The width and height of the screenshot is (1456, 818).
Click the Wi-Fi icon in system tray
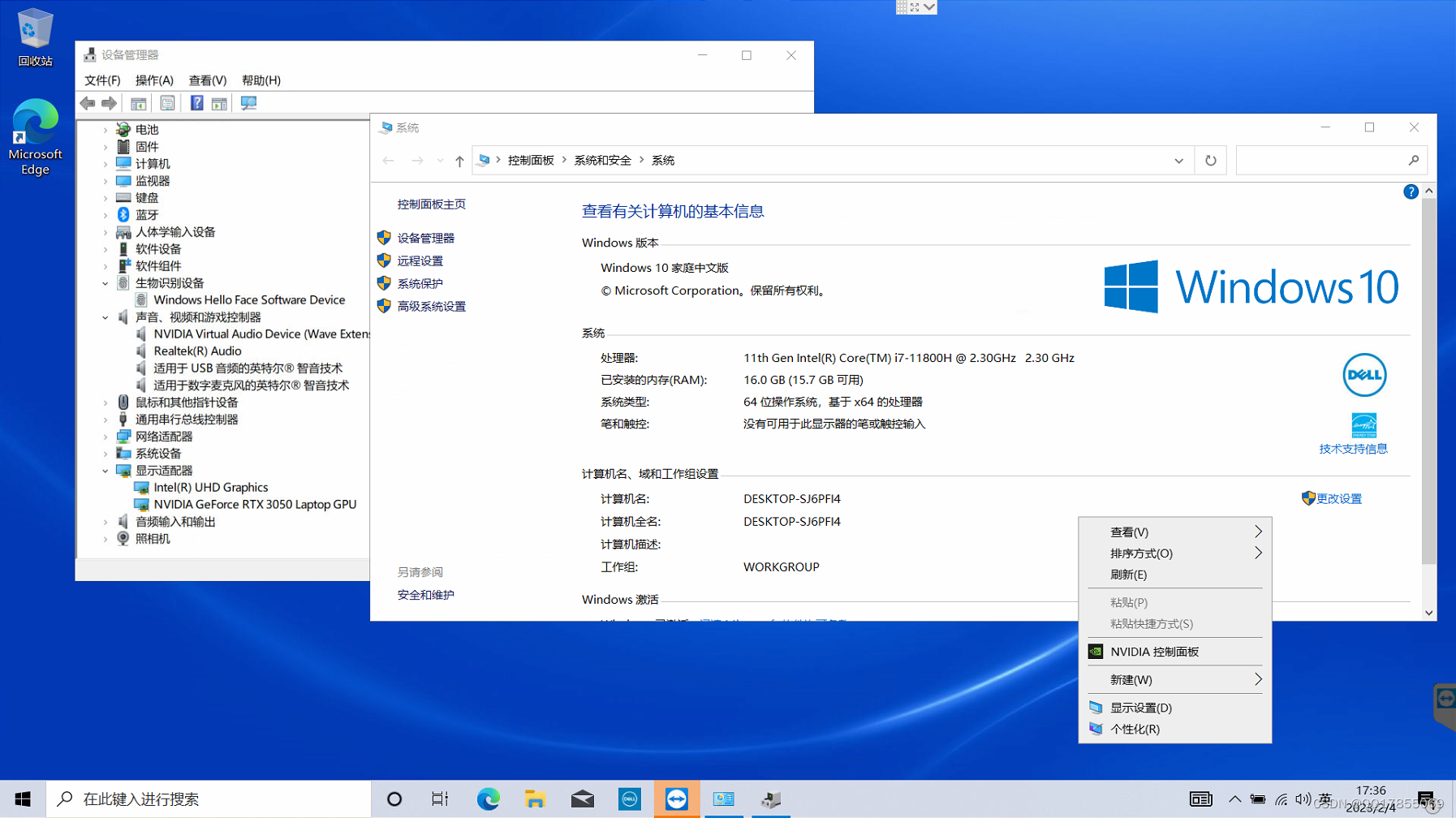[x=1281, y=799]
